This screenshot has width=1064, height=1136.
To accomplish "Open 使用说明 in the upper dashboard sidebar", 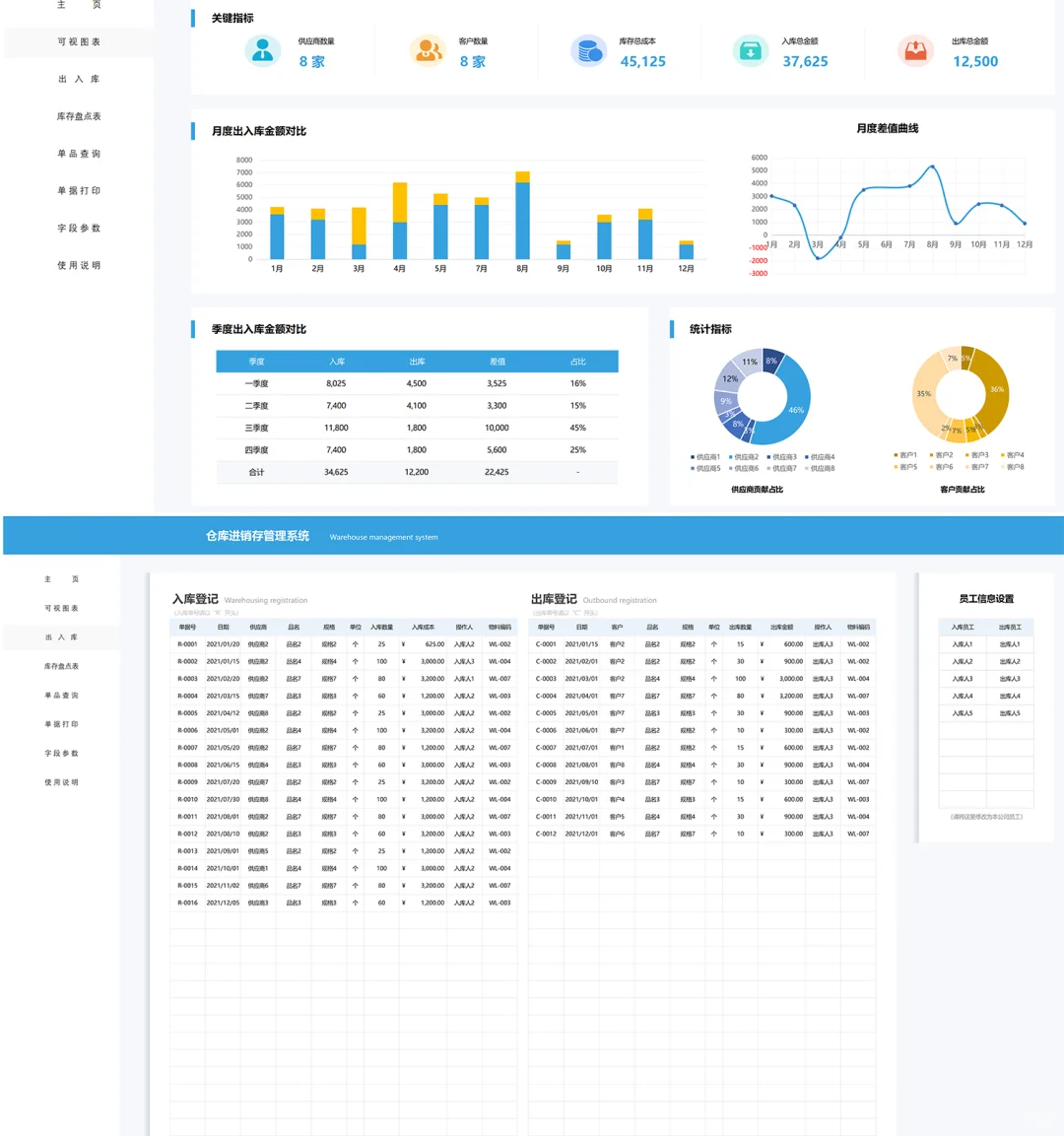I will [x=79, y=265].
